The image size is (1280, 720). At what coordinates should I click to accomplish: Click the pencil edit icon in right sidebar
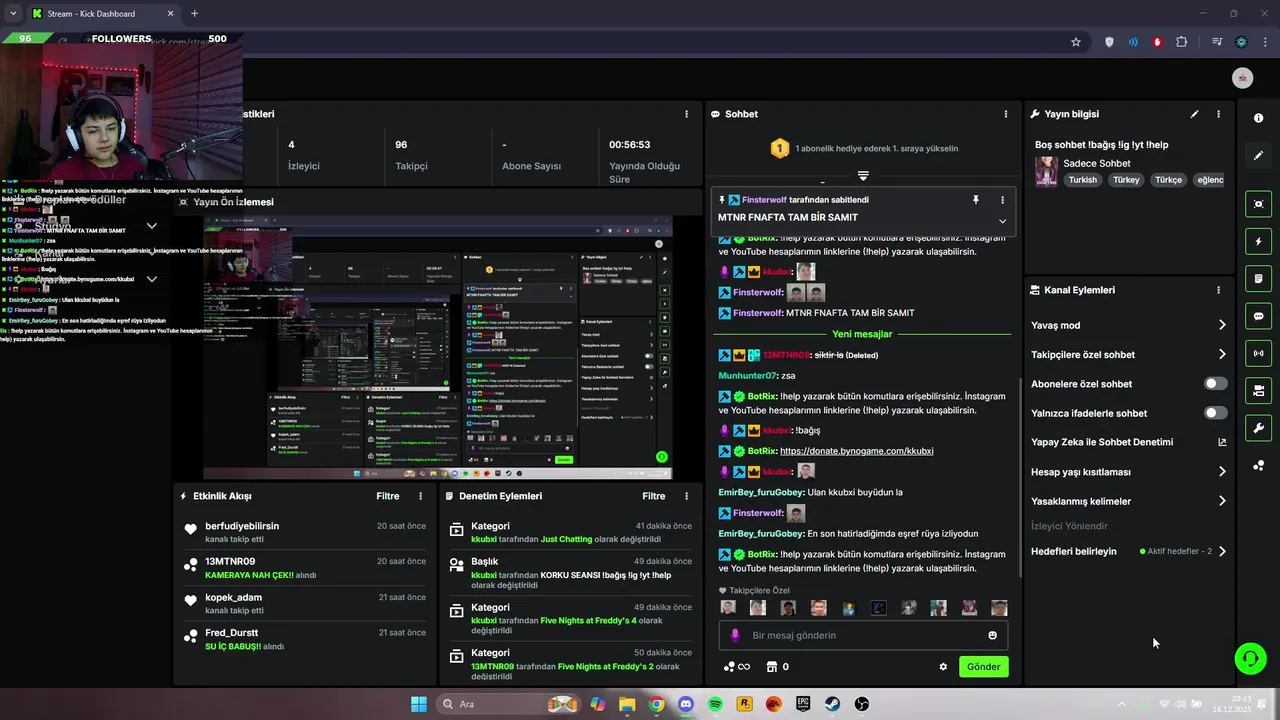click(x=1258, y=156)
